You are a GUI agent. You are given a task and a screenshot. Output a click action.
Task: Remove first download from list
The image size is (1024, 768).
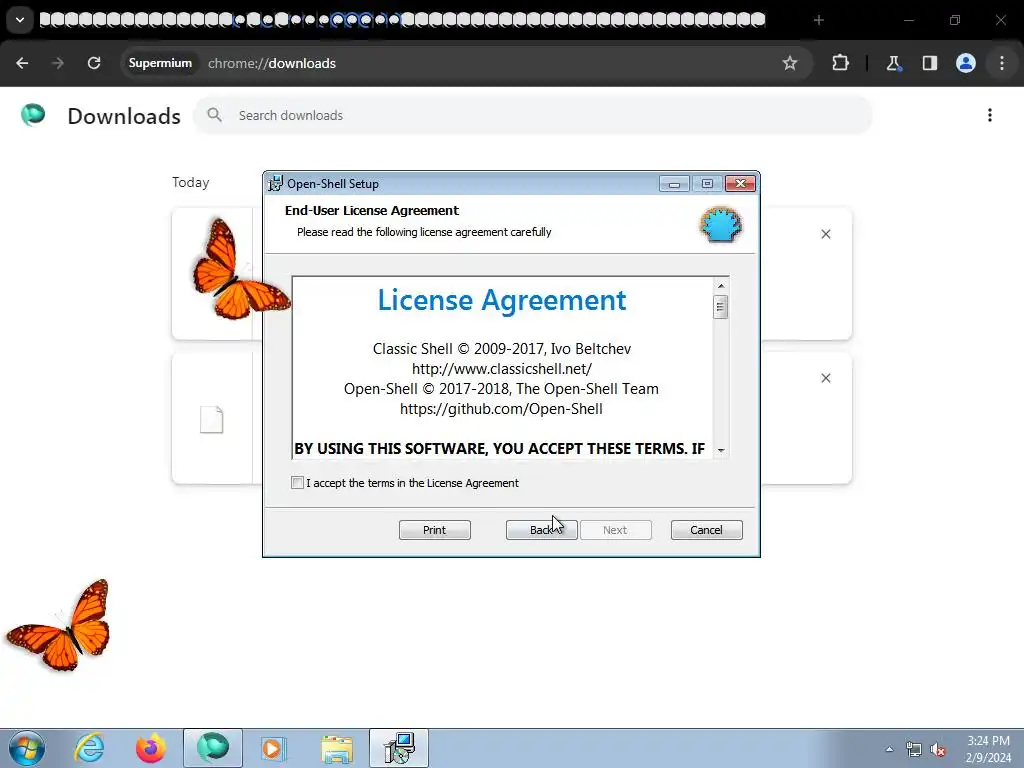tap(825, 234)
